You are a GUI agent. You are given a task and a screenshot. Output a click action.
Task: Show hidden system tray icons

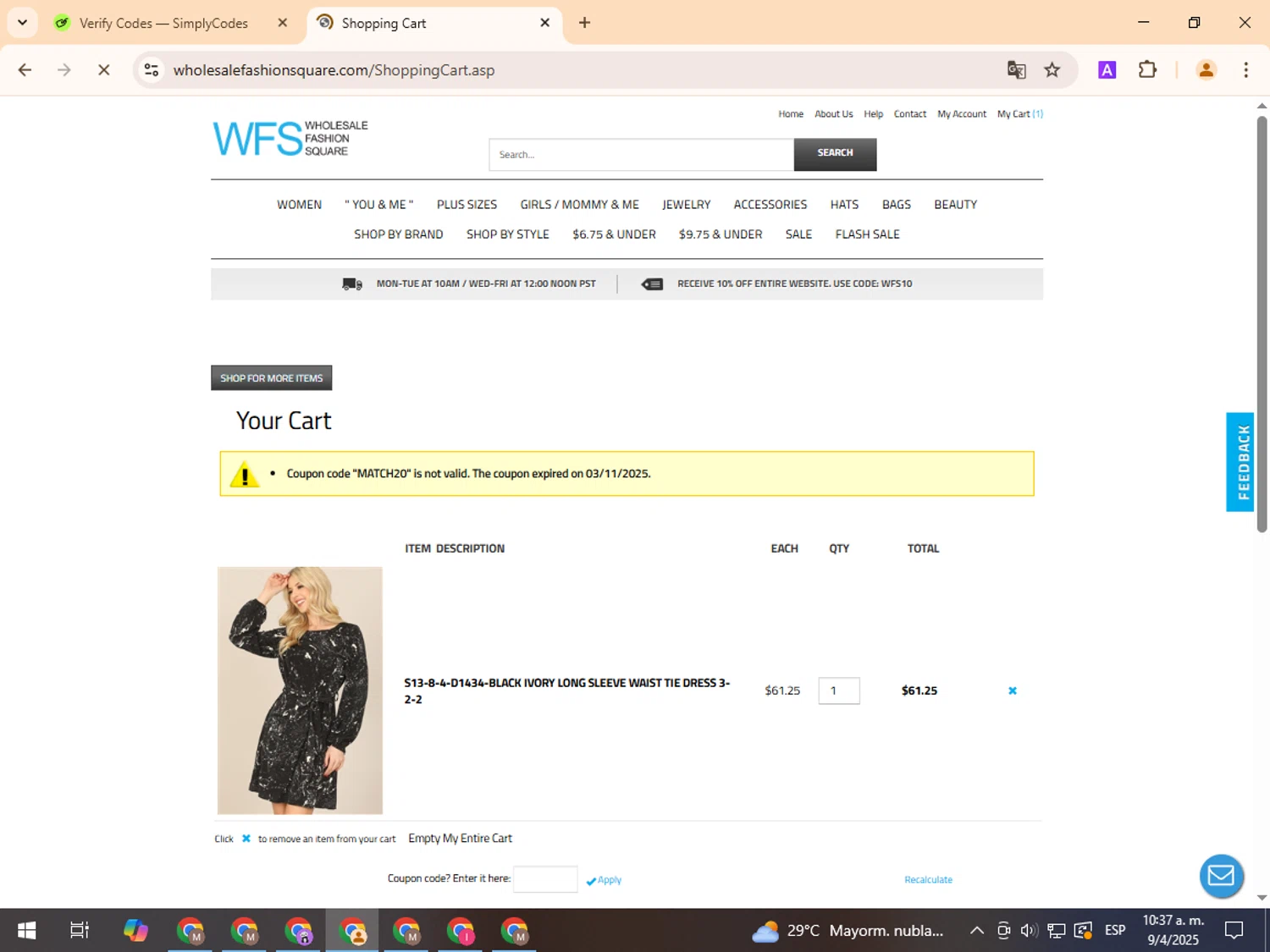tap(976, 931)
